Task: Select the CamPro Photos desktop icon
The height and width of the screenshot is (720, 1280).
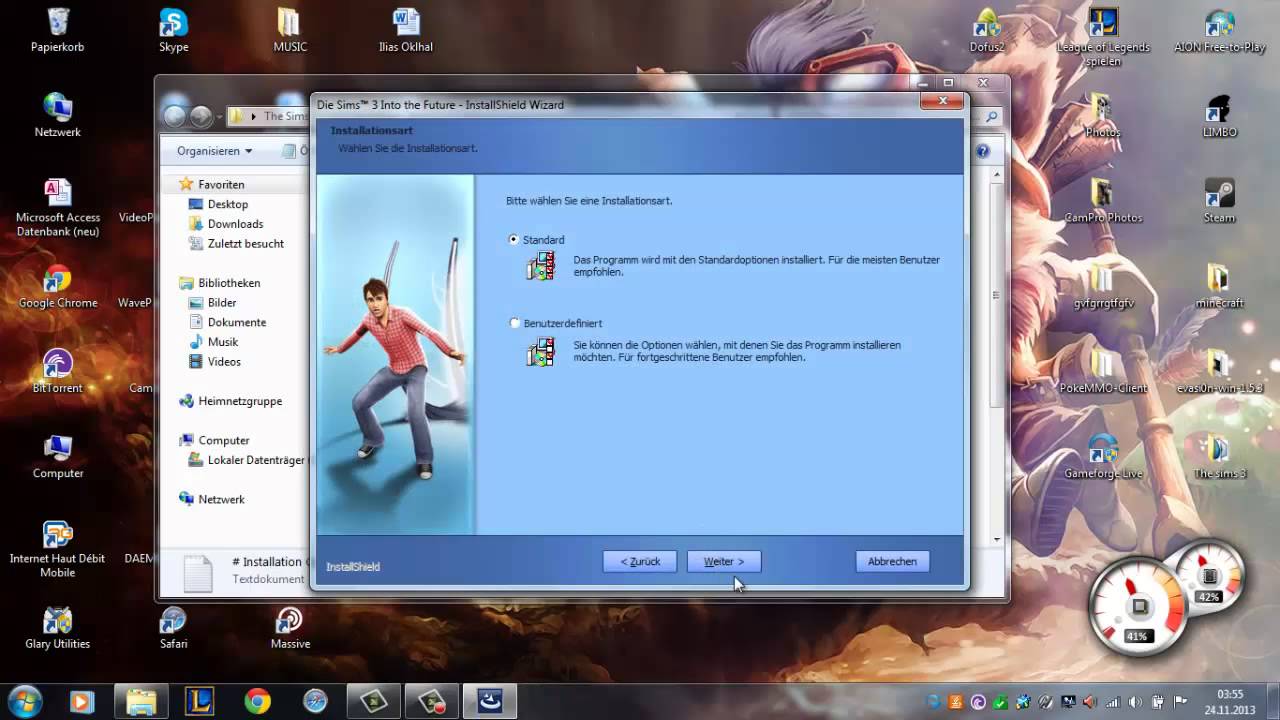Action: tap(1103, 200)
